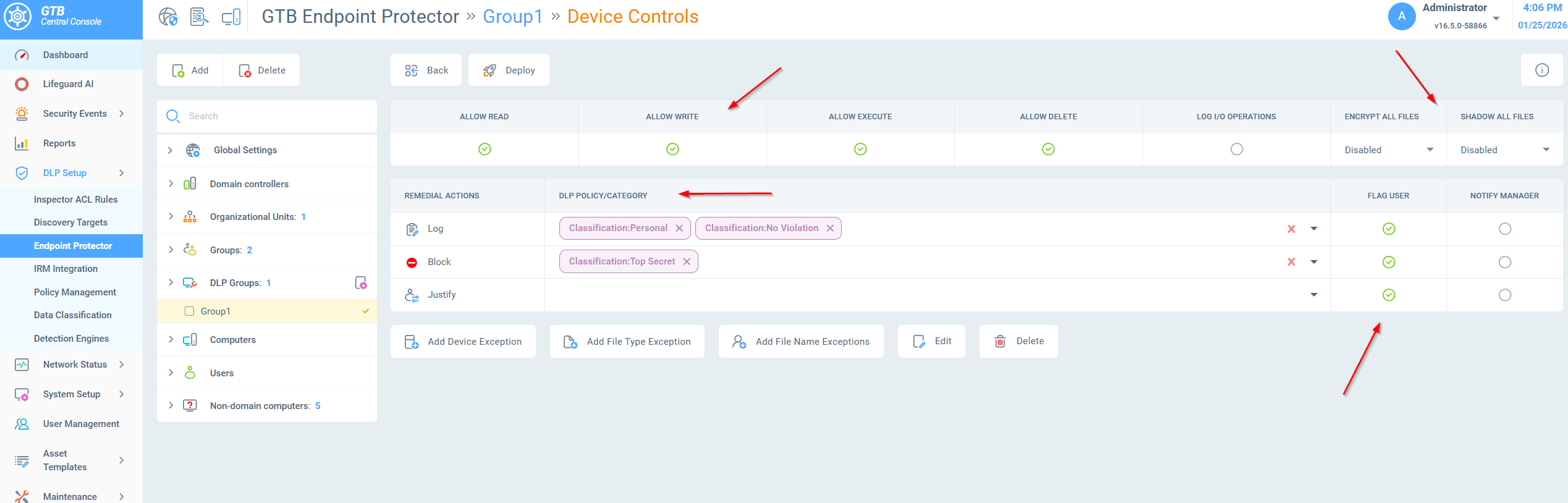Click the Organizational Units icon
This screenshot has height=503, width=1568.
coord(190,217)
